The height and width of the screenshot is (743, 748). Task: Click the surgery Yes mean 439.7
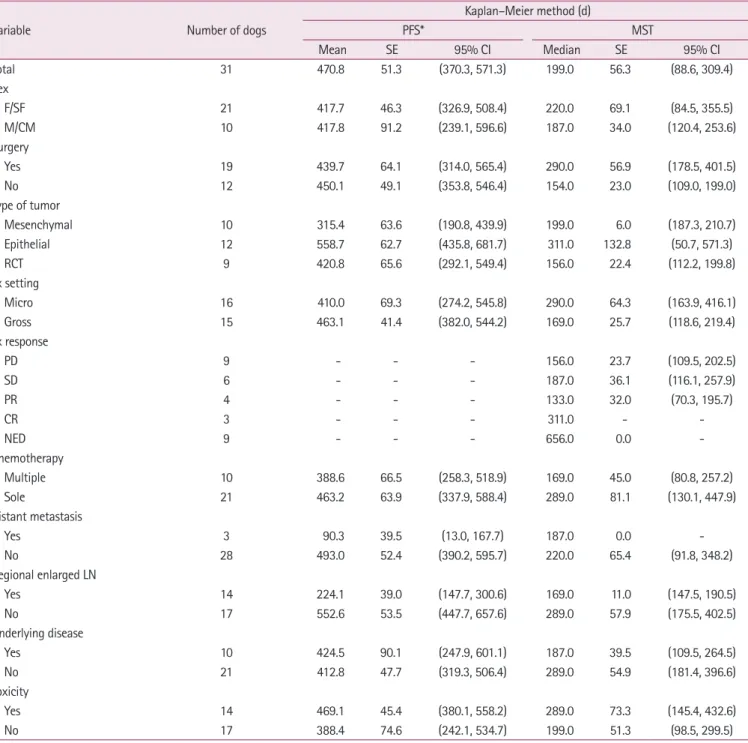tap(331, 167)
